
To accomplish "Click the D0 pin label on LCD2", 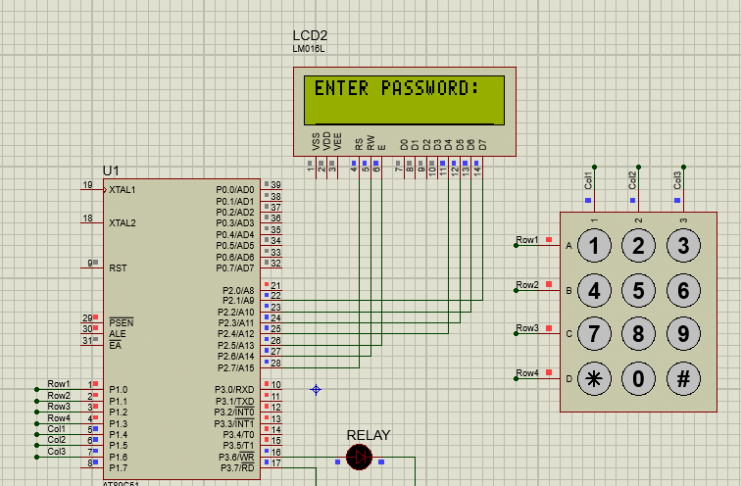I will click(x=404, y=145).
